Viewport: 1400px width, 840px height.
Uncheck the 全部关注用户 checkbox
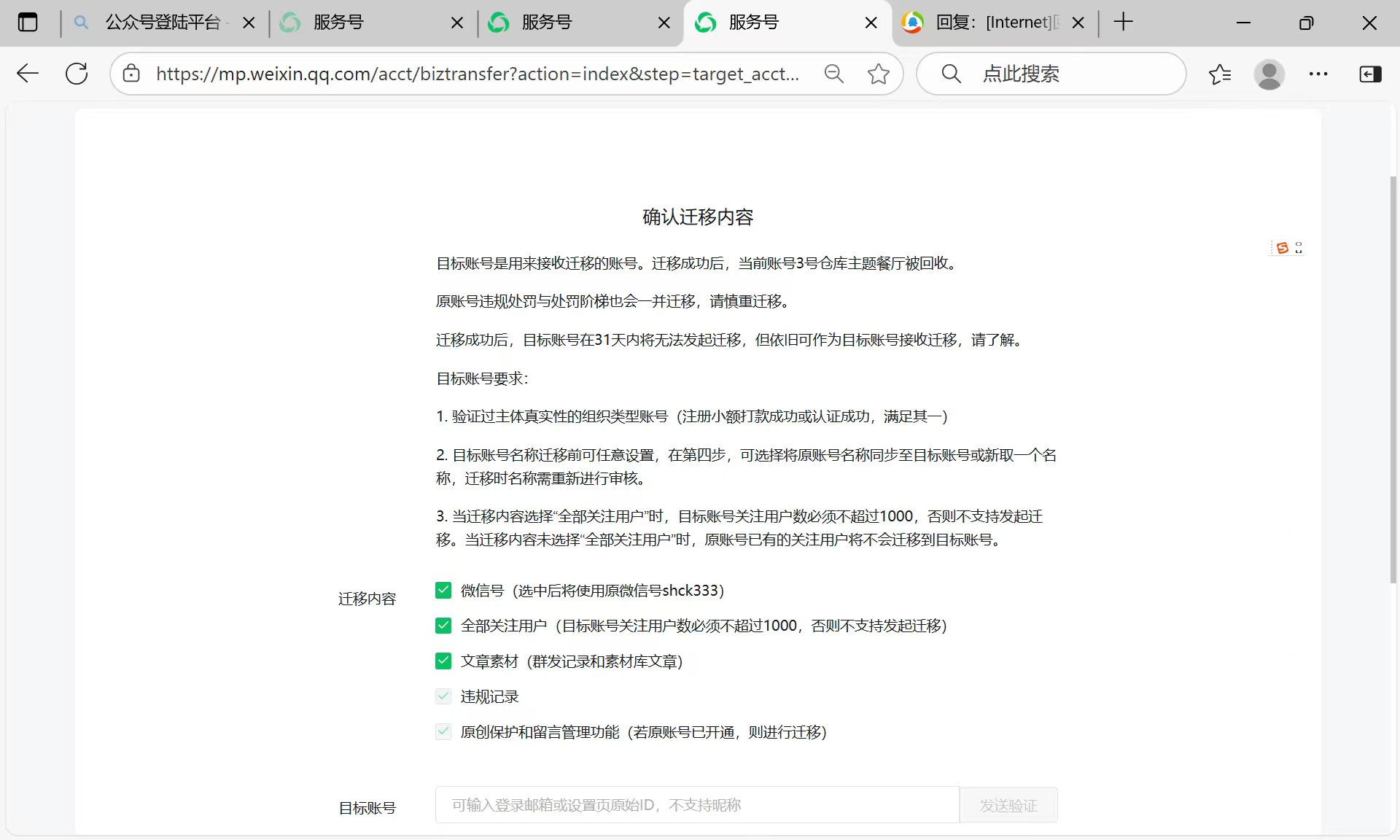coord(443,626)
